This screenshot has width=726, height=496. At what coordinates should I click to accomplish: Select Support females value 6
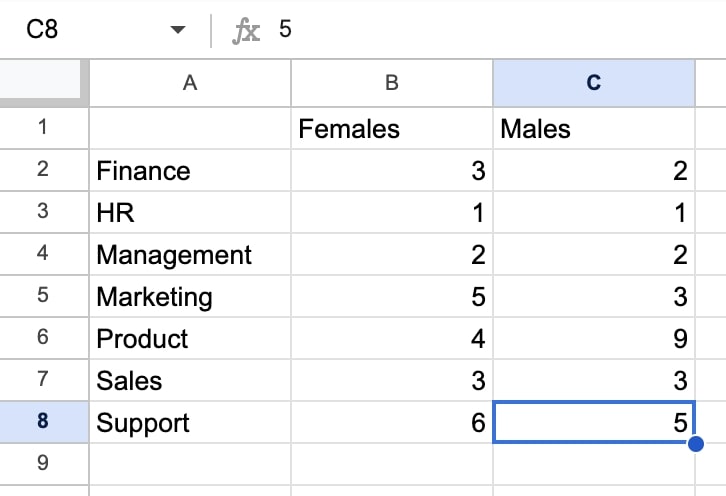pyautogui.click(x=392, y=422)
